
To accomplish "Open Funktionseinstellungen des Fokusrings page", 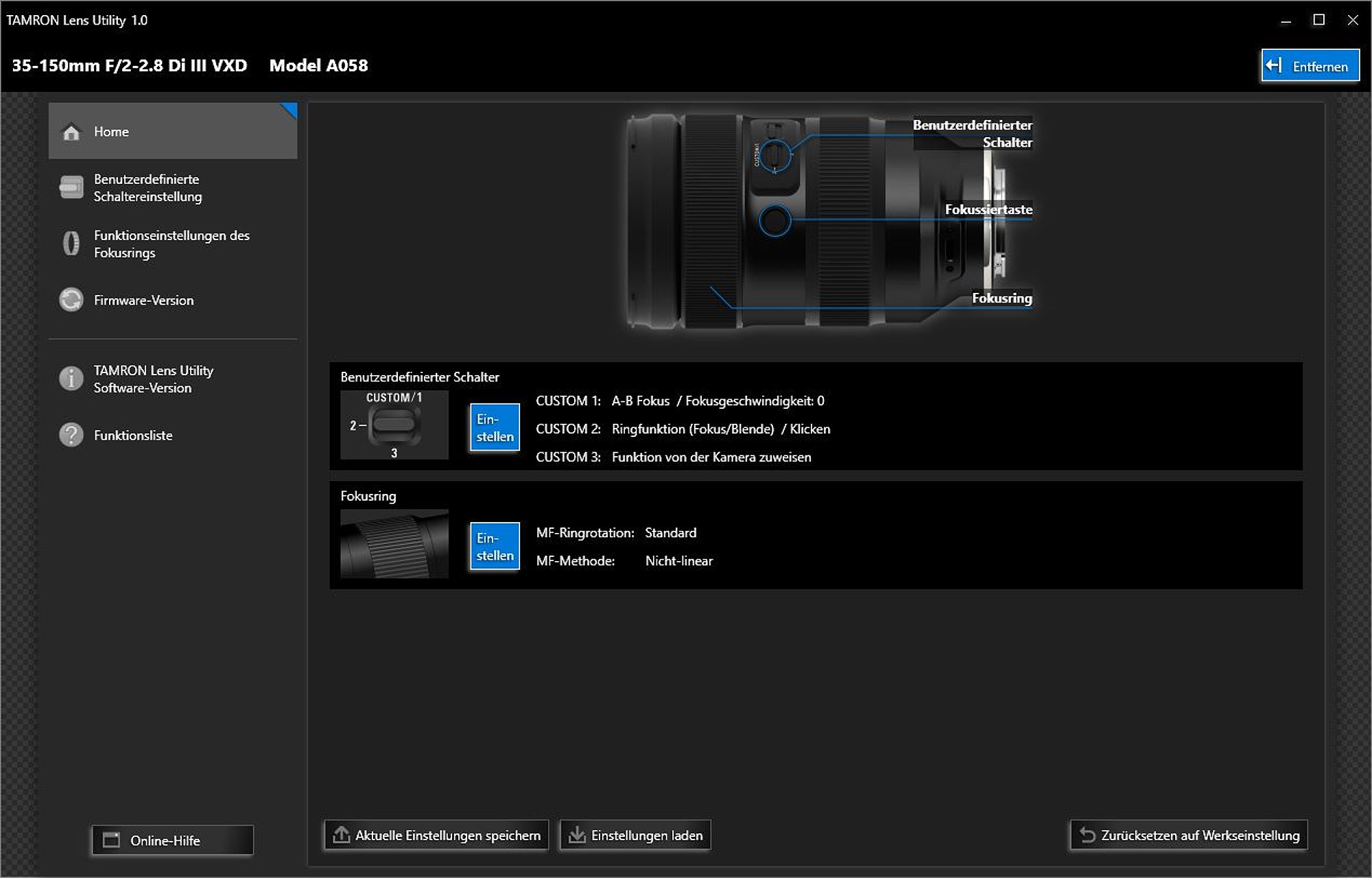I will coord(173,244).
